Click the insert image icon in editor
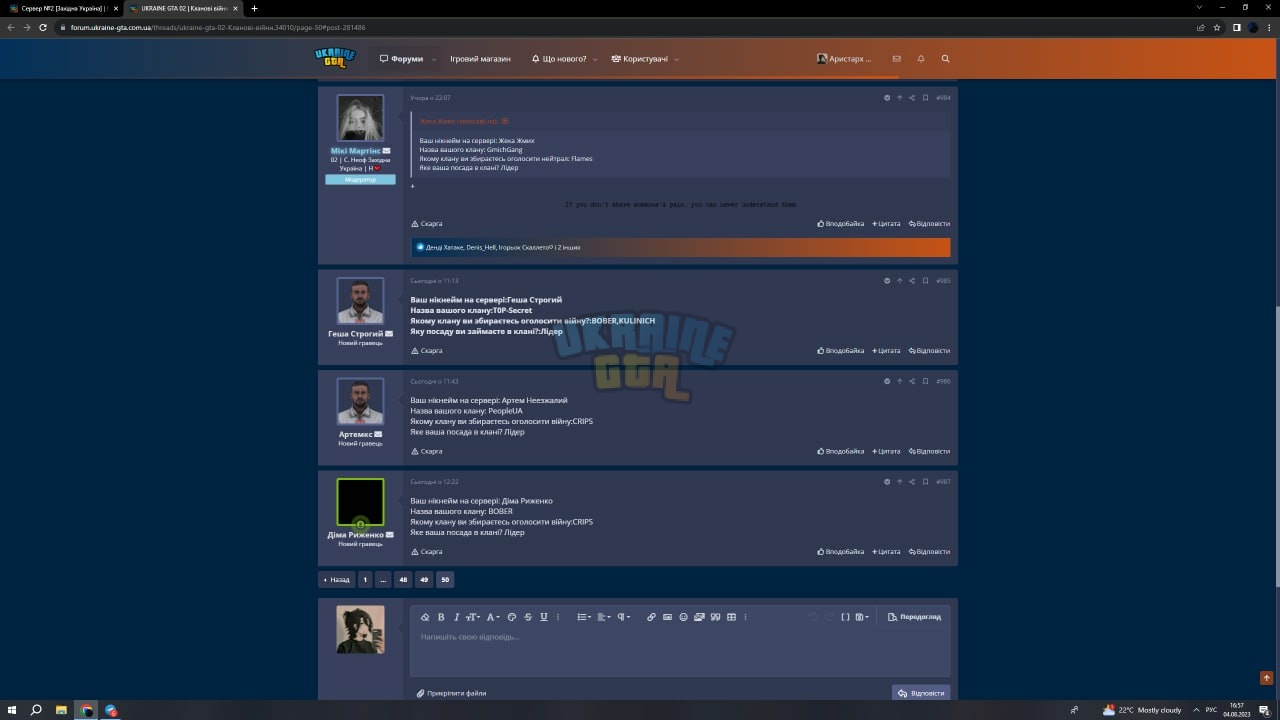This screenshot has height=720, width=1280. 667,617
